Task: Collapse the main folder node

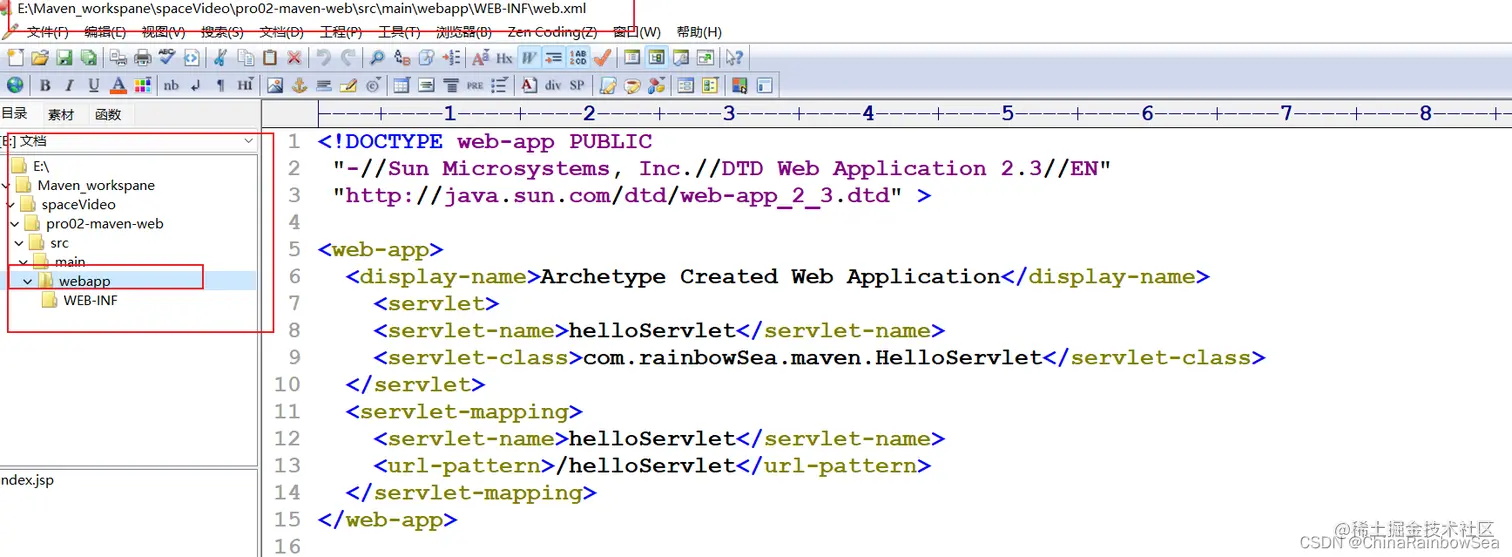Action: [24, 261]
